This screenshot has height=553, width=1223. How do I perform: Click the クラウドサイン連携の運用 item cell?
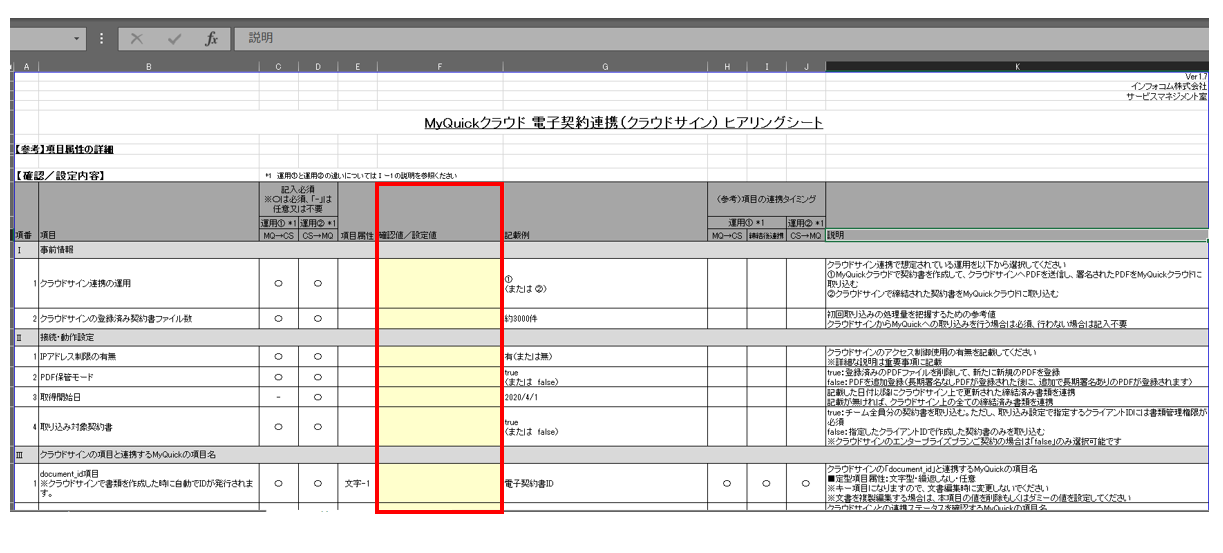click(148, 283)
